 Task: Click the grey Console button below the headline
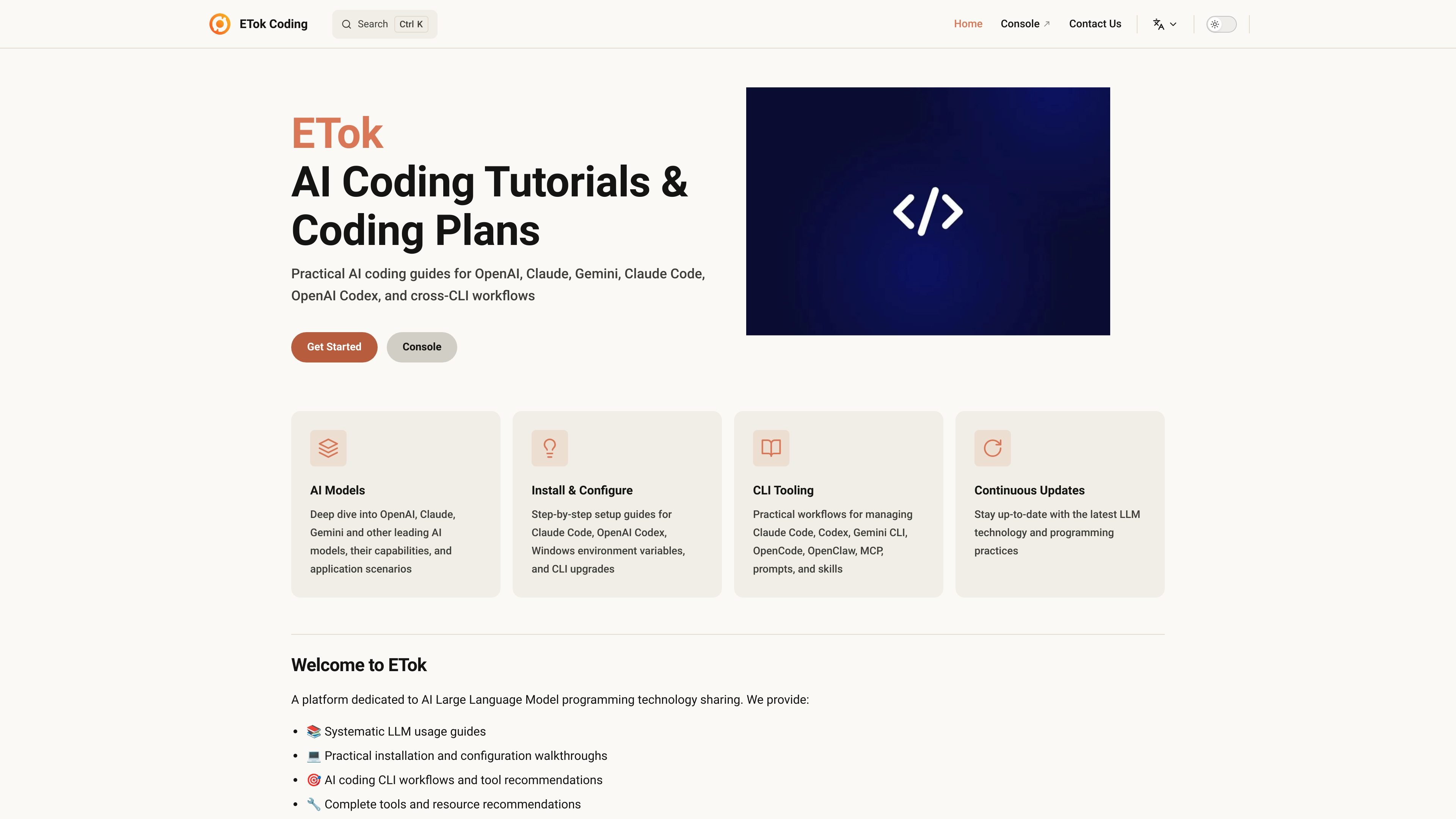click(422, 347)
